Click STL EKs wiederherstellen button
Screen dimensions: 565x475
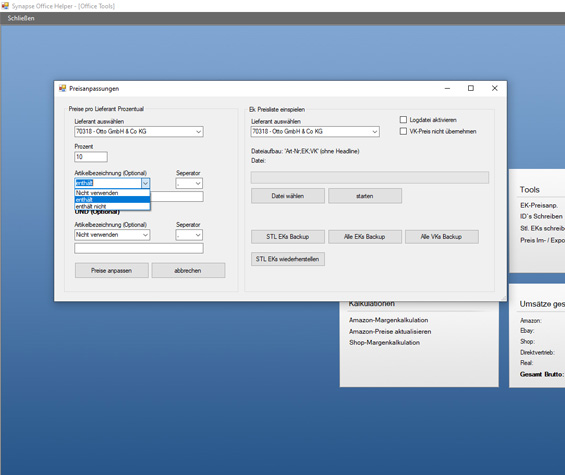click(288, 259)
